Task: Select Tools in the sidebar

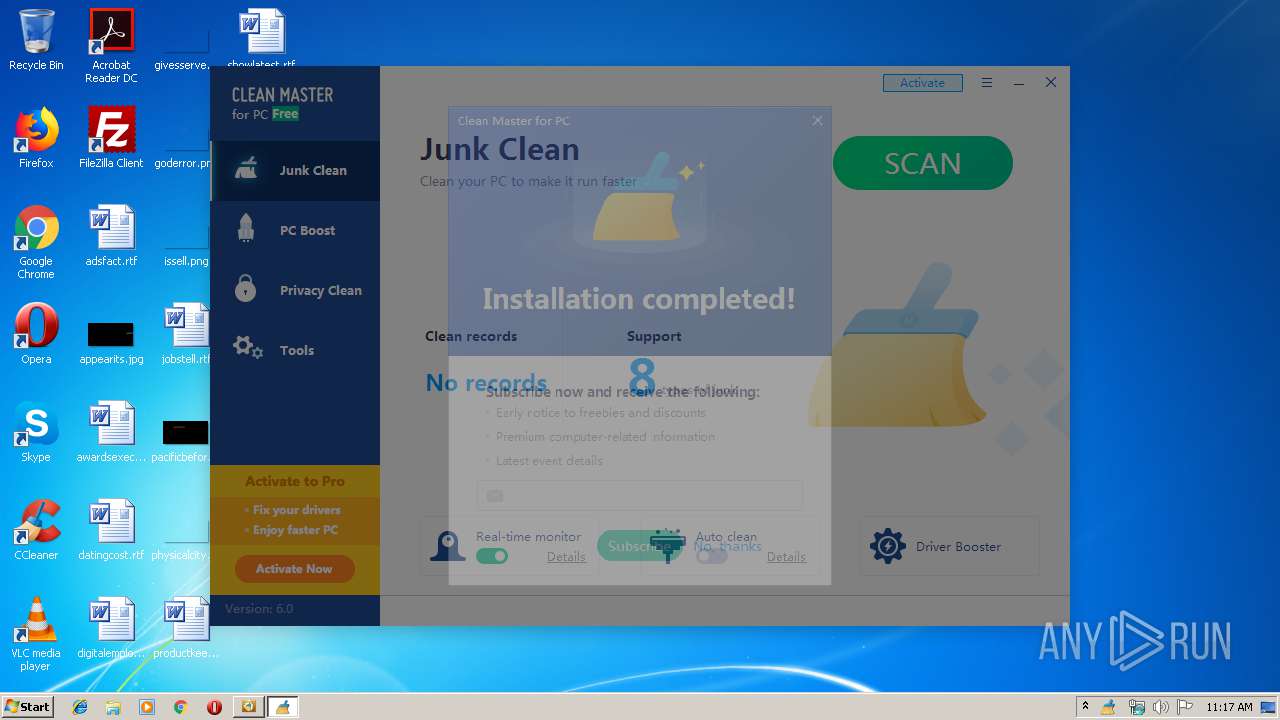Action: coord(295,350)
